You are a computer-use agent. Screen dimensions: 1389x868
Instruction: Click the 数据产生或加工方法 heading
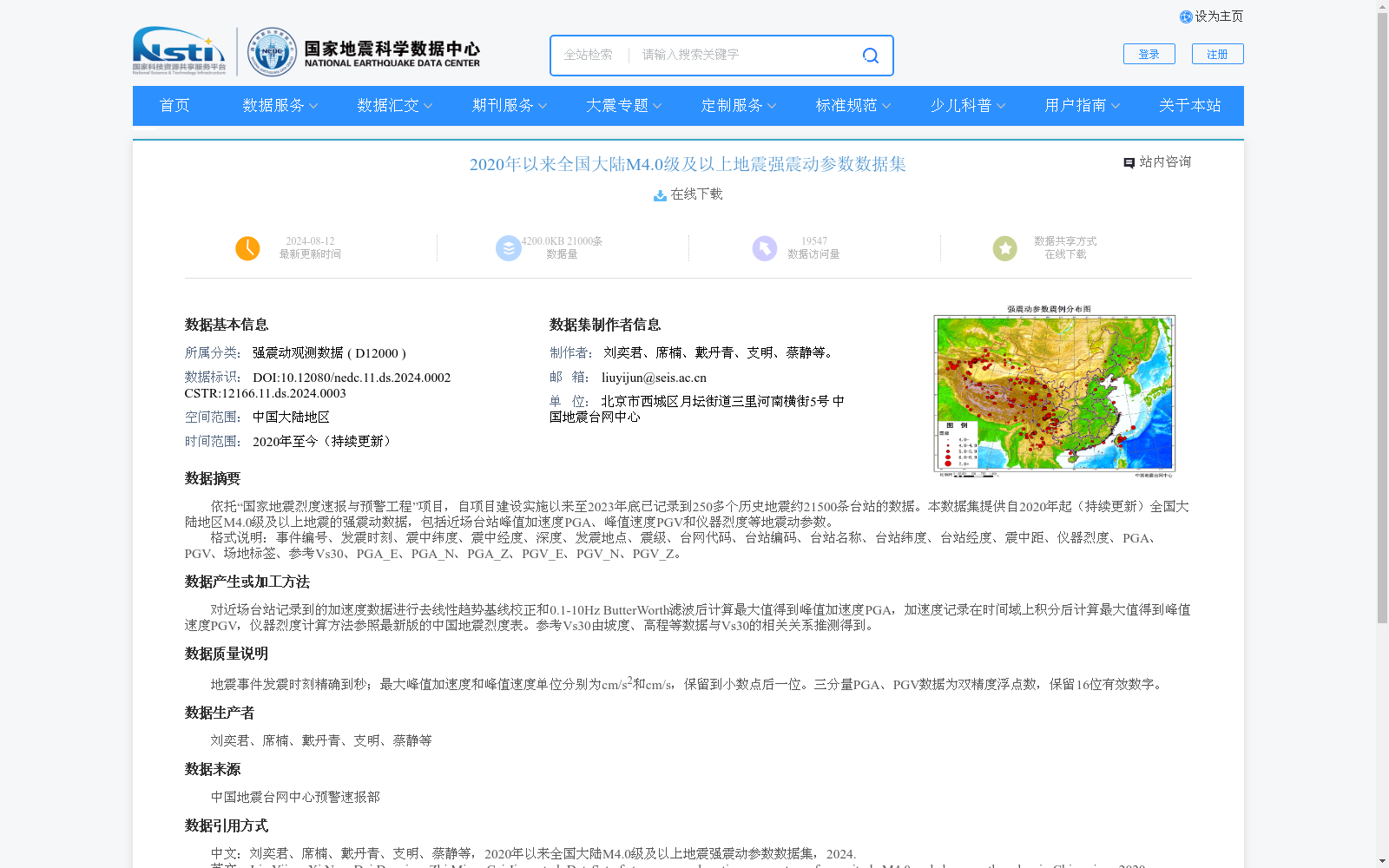[247, 582]
